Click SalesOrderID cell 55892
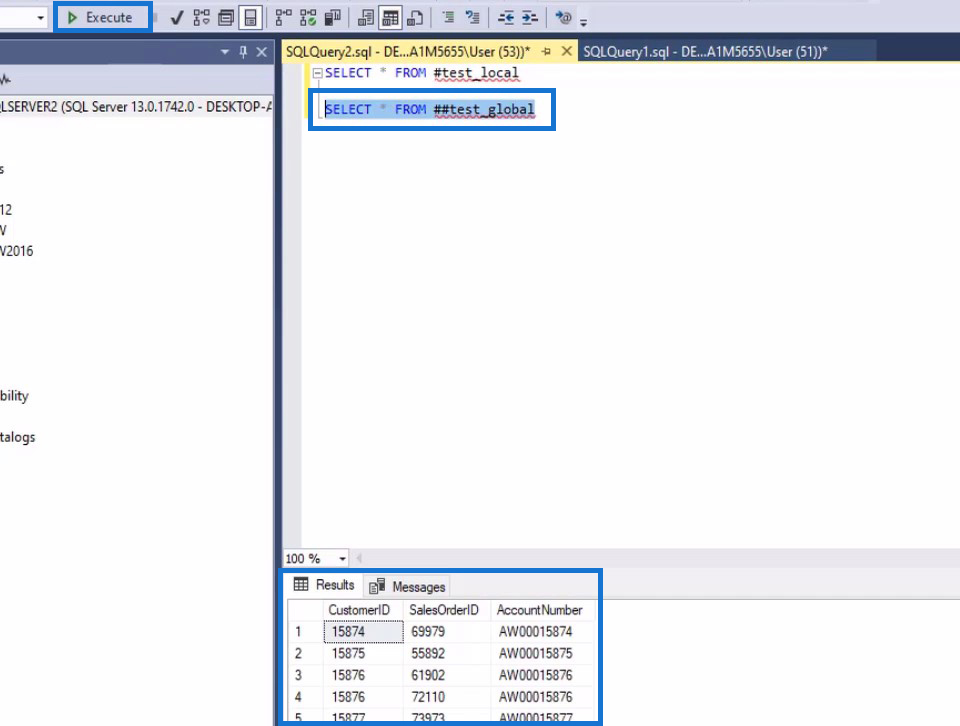Screen dimensions: 960x726 (x=446, y=653)
